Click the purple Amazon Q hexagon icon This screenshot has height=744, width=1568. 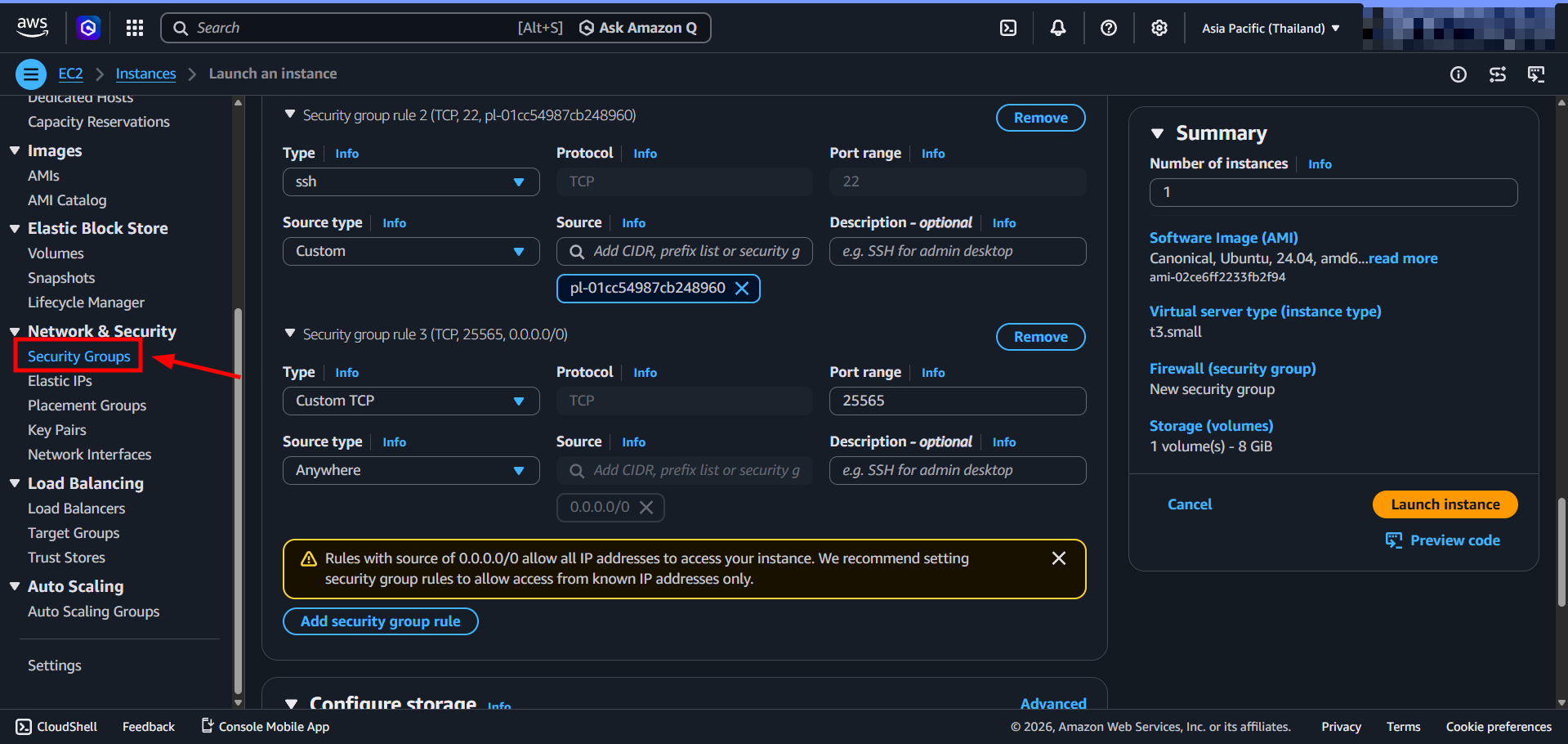[88, 28]
